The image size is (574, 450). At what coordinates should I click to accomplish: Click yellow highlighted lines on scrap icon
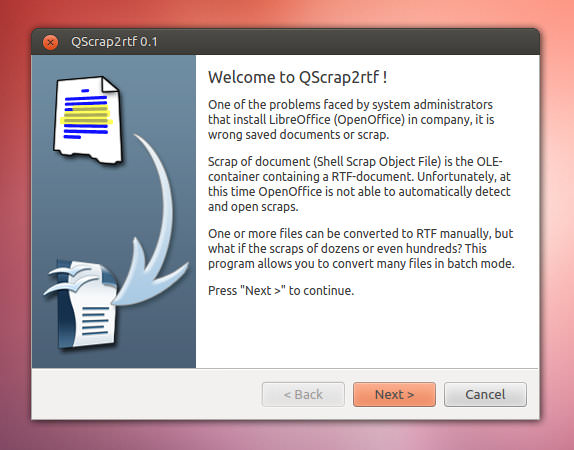point(87,116)
